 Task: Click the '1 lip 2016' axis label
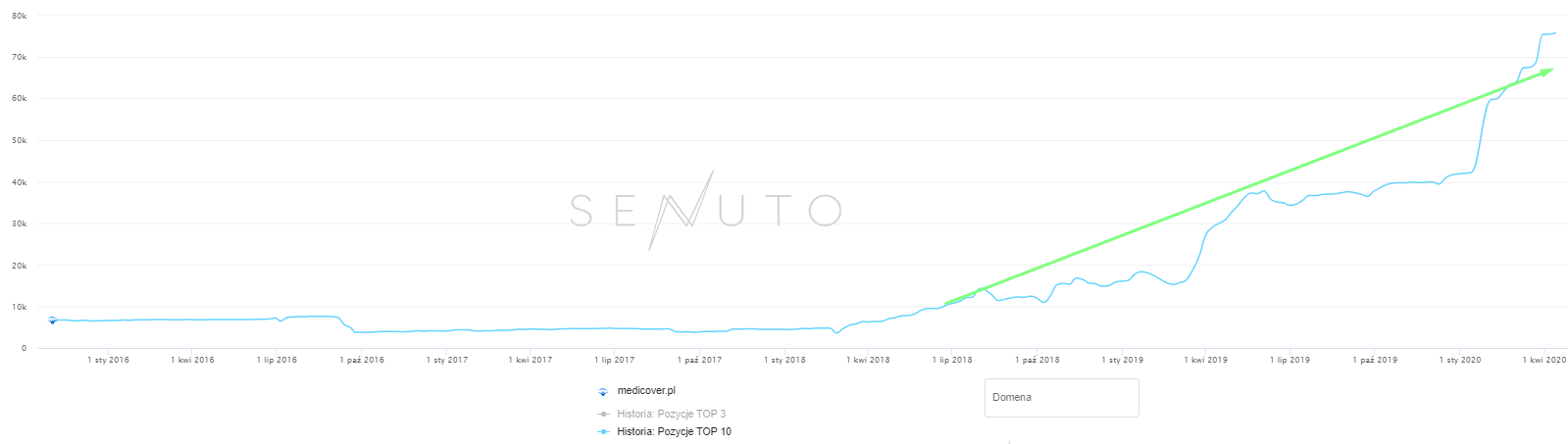pyautogui.click(x=276, y=361)
